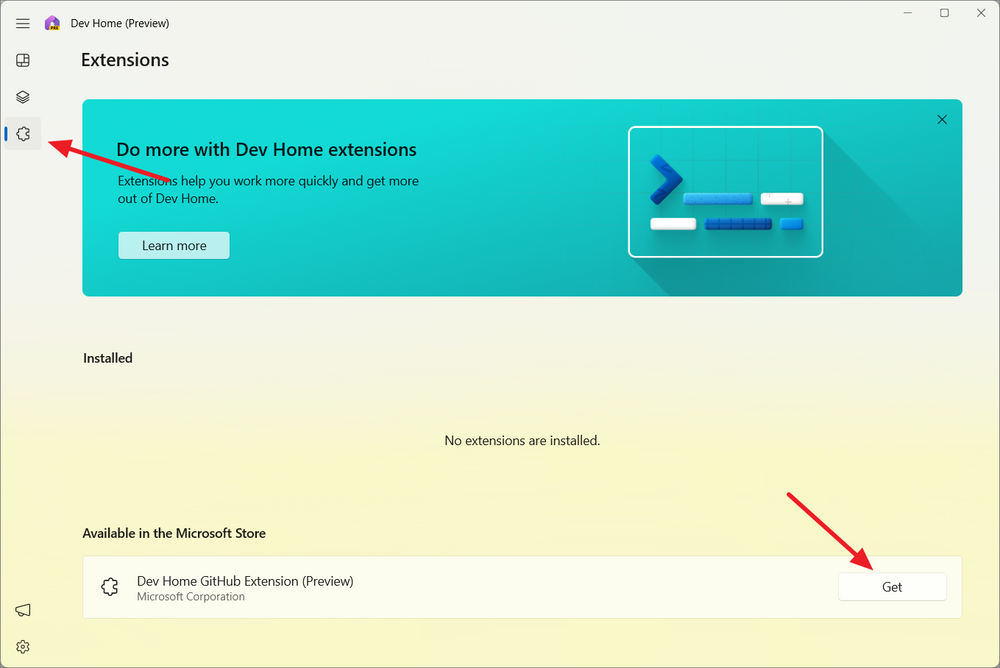Click the Installed section heading
Screen dimensions: 1000x668
click(x=107, y=357)
